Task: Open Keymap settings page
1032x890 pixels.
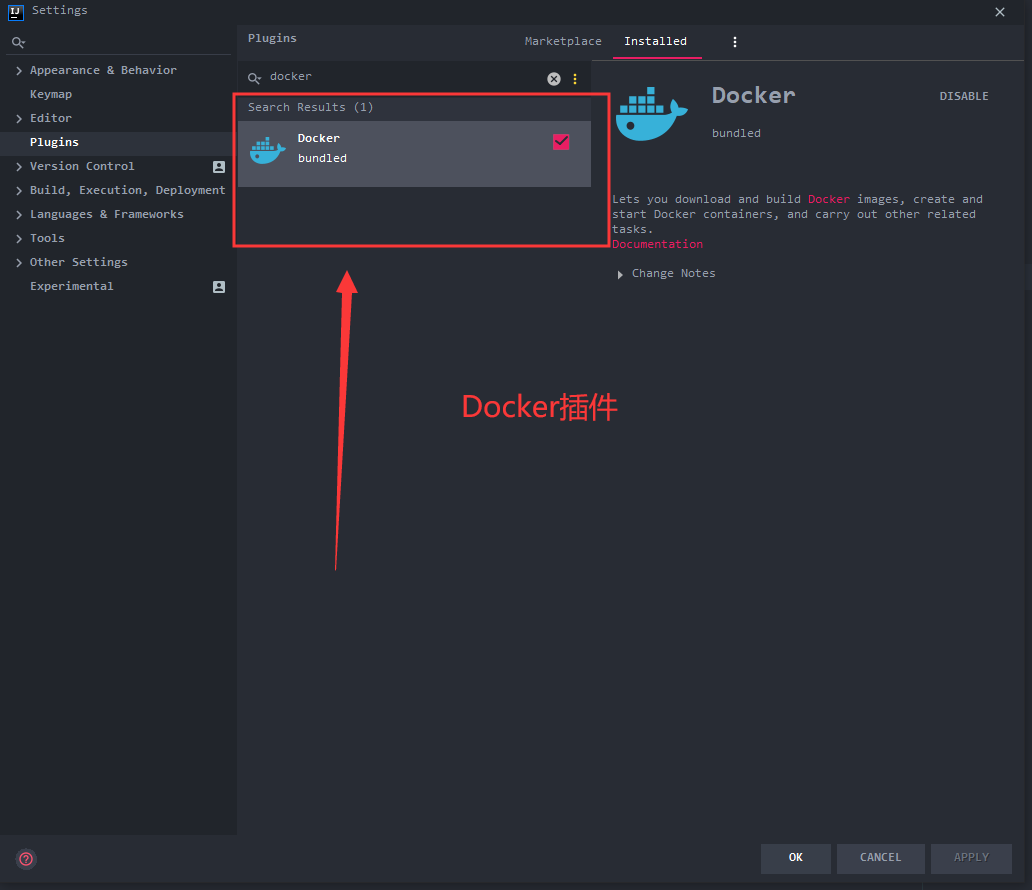Action: point(51,94)
